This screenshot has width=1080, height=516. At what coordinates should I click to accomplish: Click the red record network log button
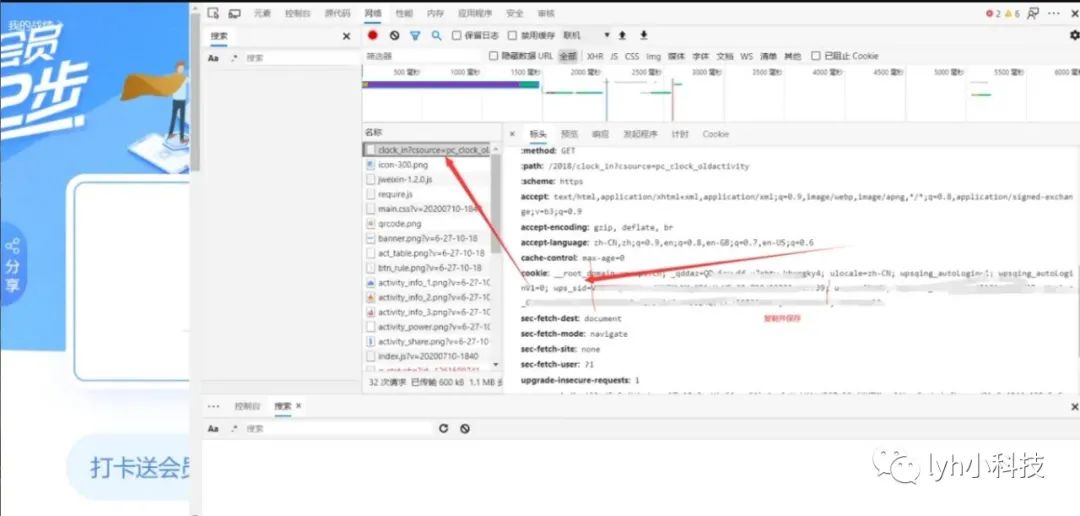[x=373, y=35]
